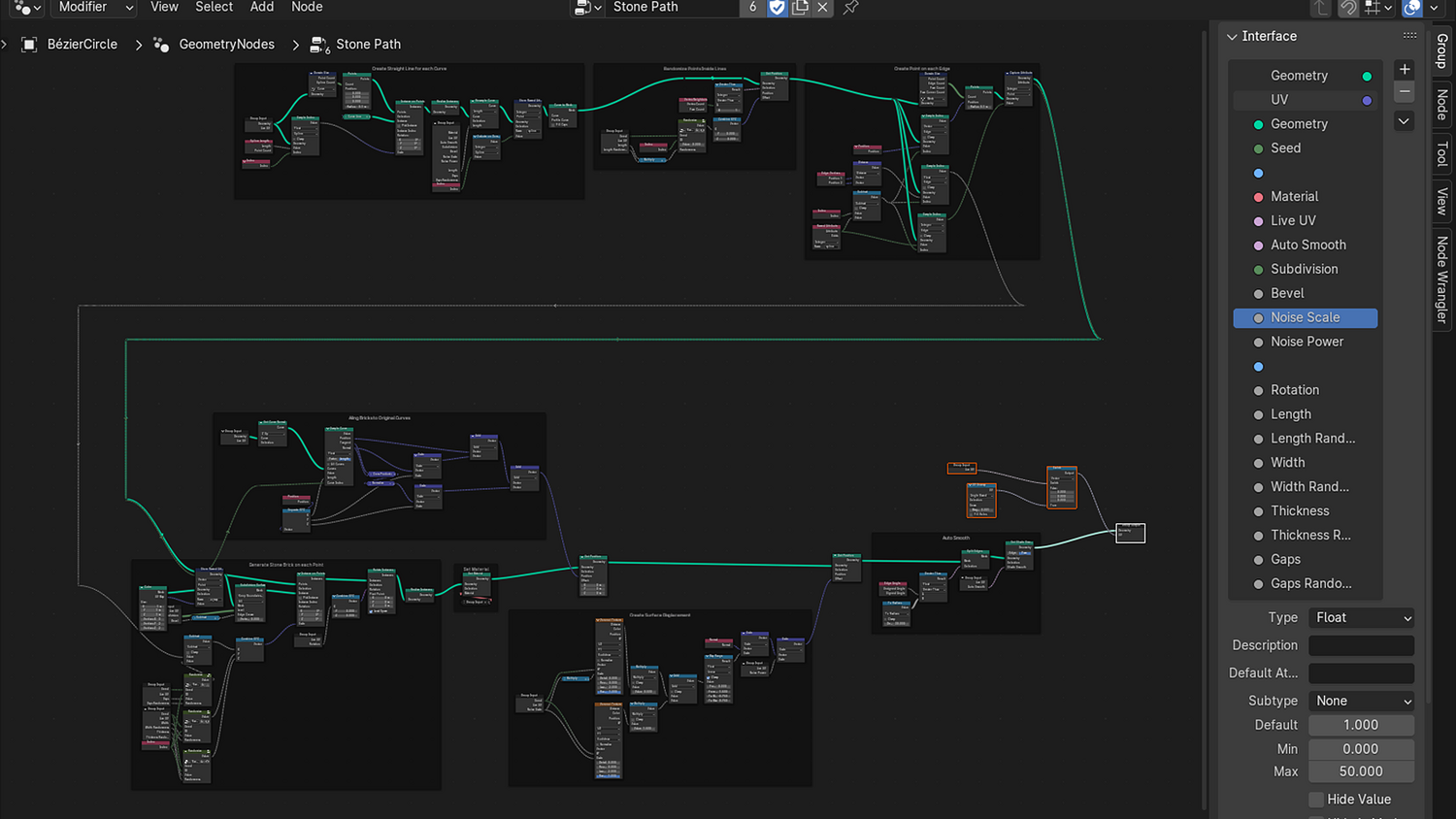Duplicate the Stone Path node group
This screenshot has width=1456, height=819.
800,8
